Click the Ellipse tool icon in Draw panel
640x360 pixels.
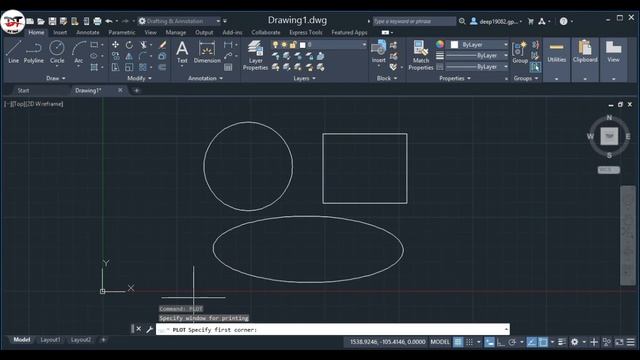tap(94, 56)
